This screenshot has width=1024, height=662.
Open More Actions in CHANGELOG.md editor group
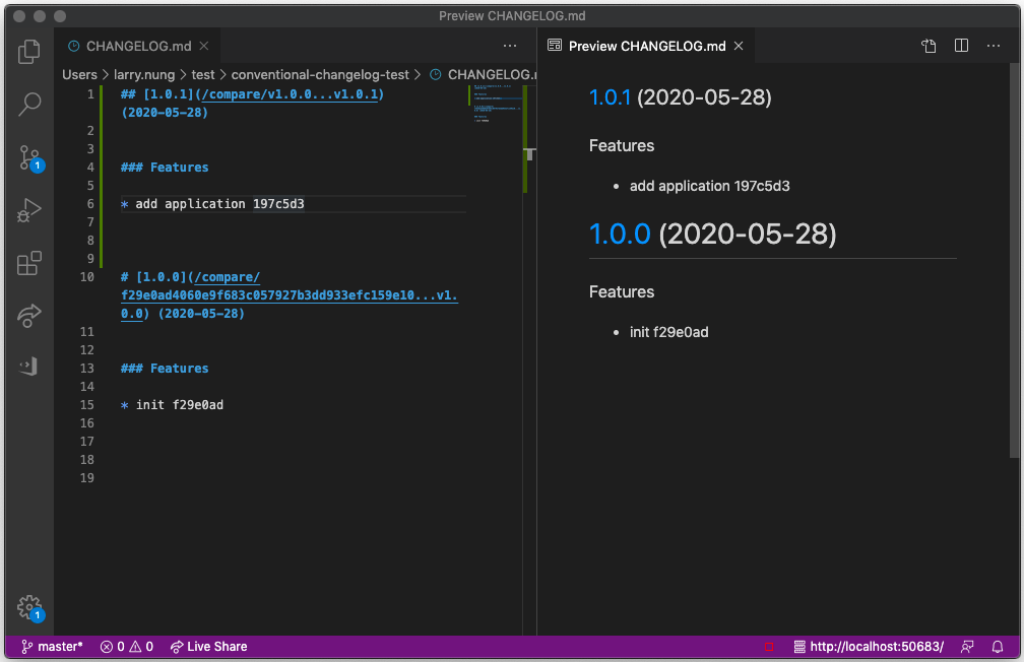click(510, 46)
